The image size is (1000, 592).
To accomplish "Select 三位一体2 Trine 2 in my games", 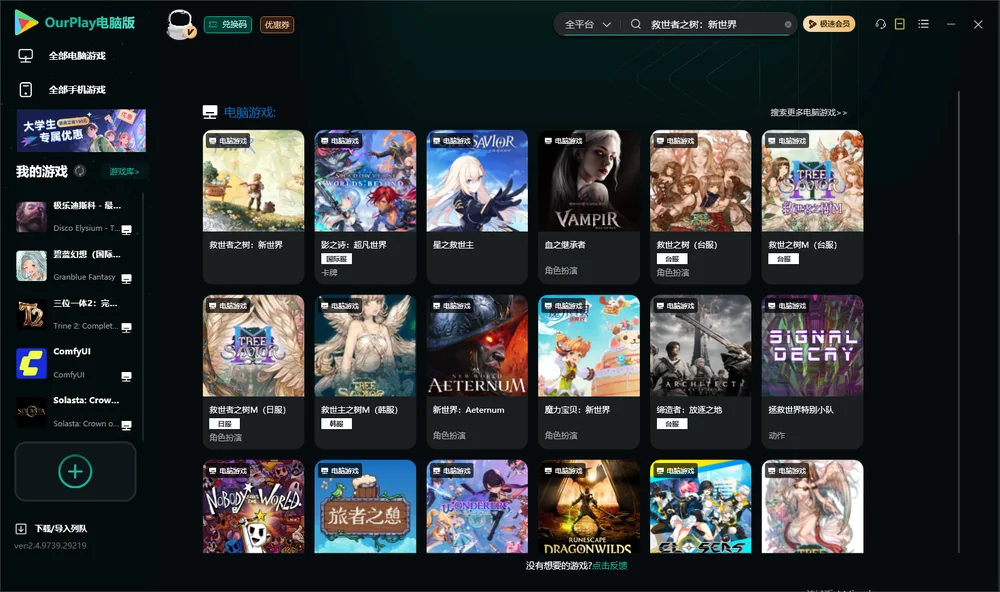I will [x=75, y=314].
